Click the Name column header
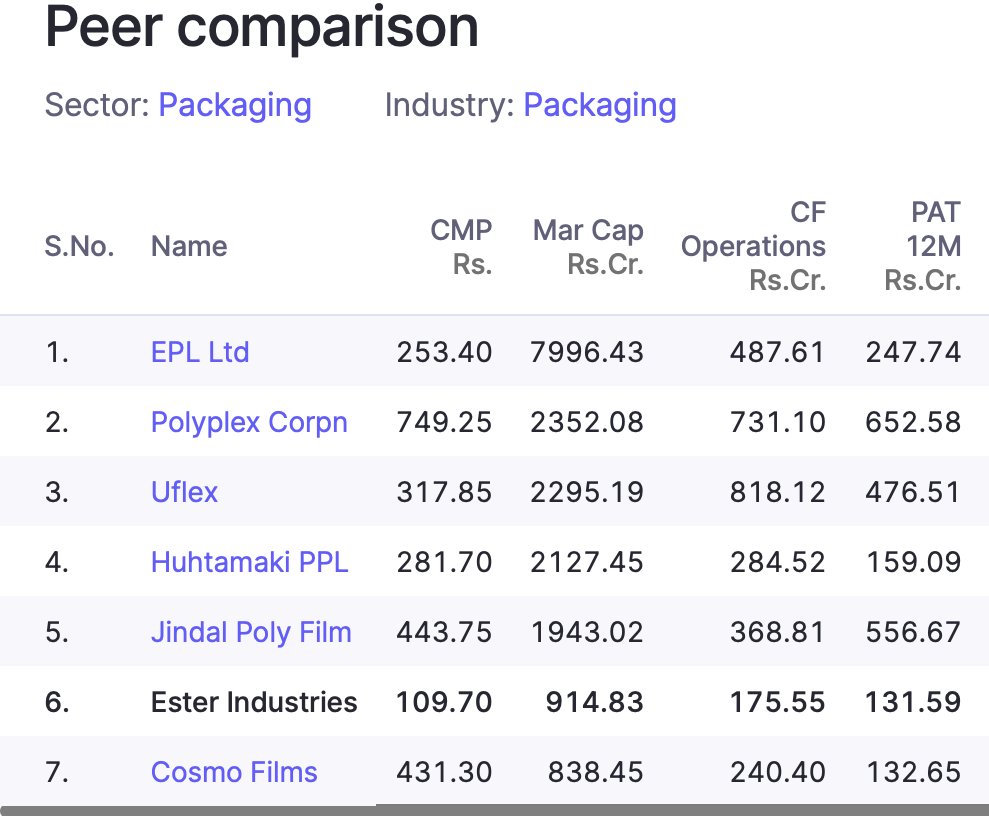 click(189, 247)
